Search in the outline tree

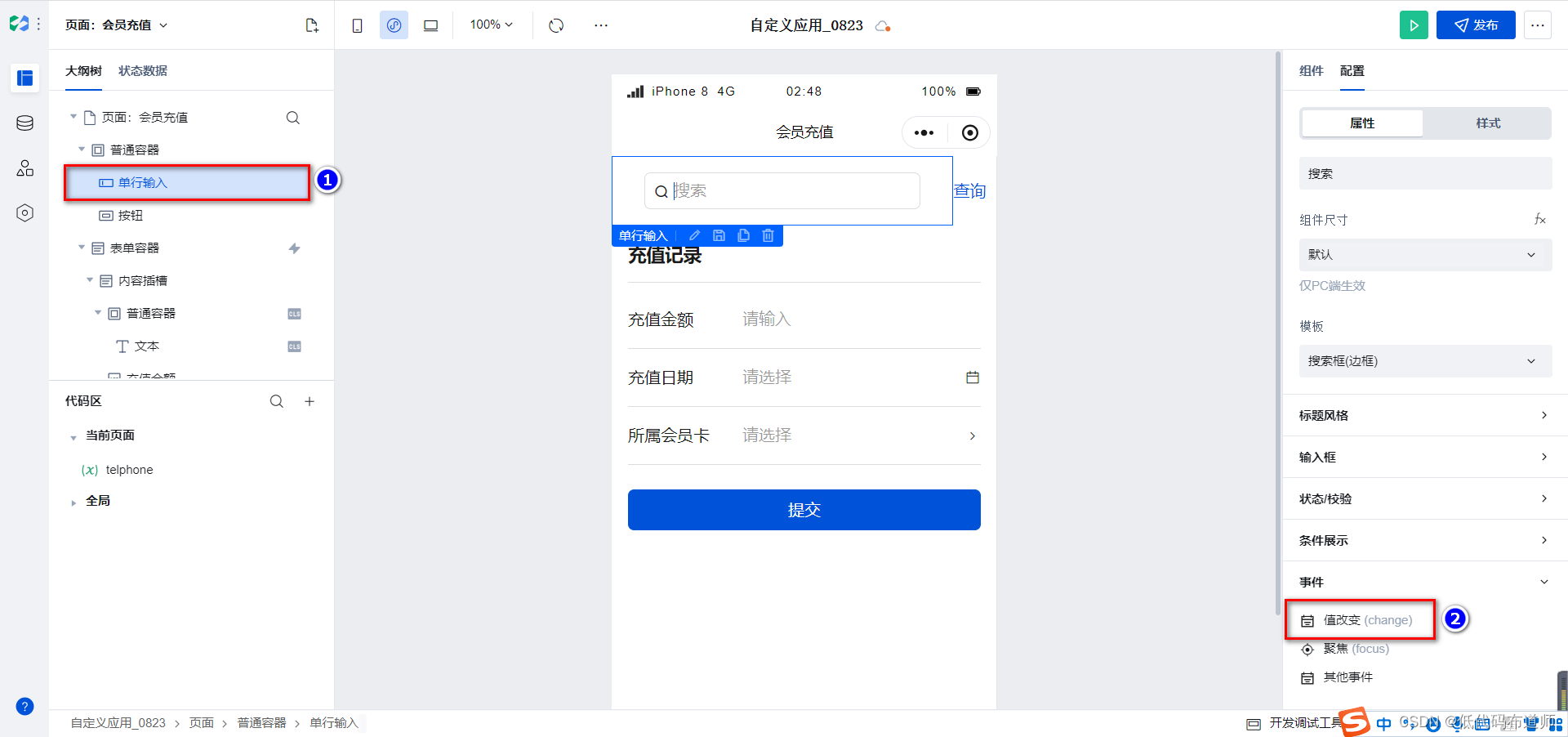click(293, 118)
